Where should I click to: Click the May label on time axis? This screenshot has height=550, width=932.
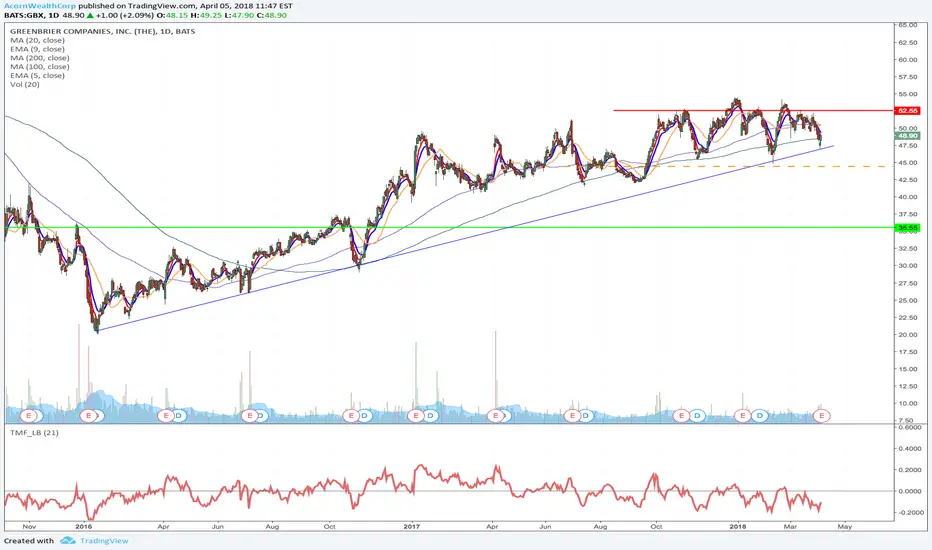pos(845,526)
